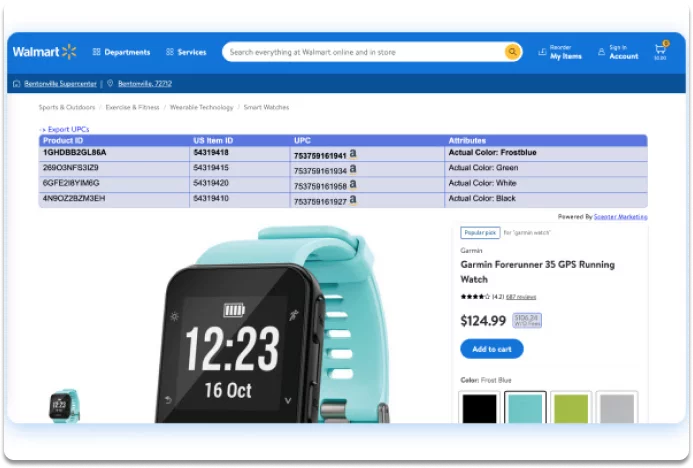Click UPC 753759161958

[x=320, y=186]
